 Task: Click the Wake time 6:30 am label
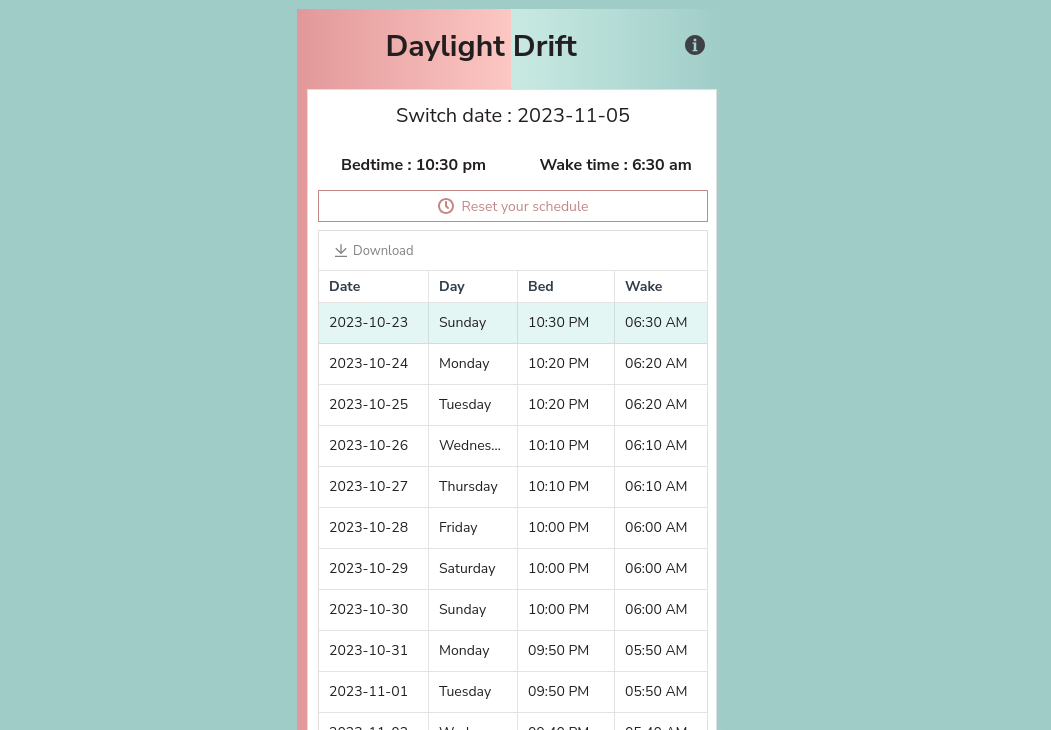[x=615, y=165]
